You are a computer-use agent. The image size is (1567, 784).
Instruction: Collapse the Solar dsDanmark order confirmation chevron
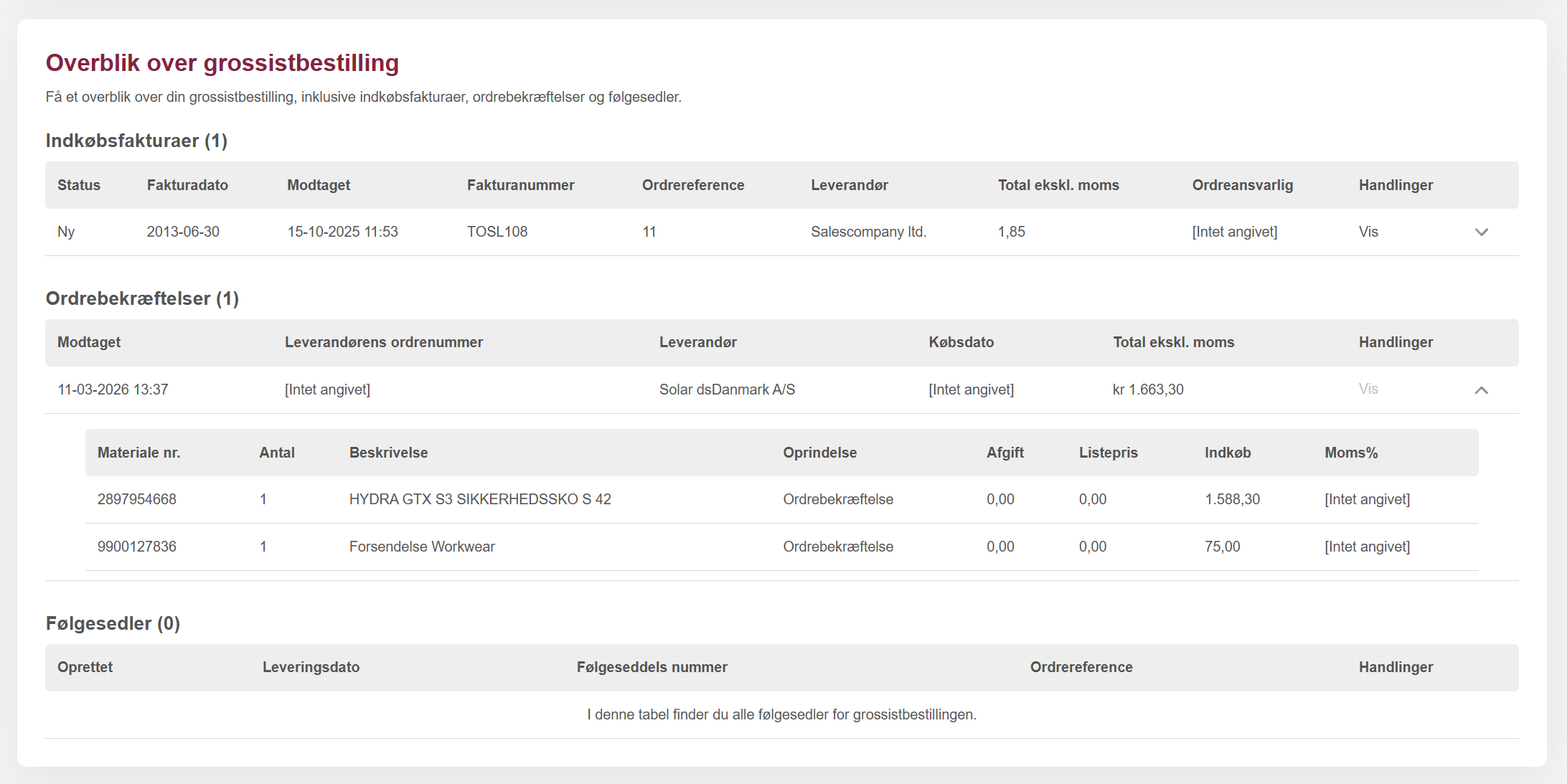tap(1481, 389)
